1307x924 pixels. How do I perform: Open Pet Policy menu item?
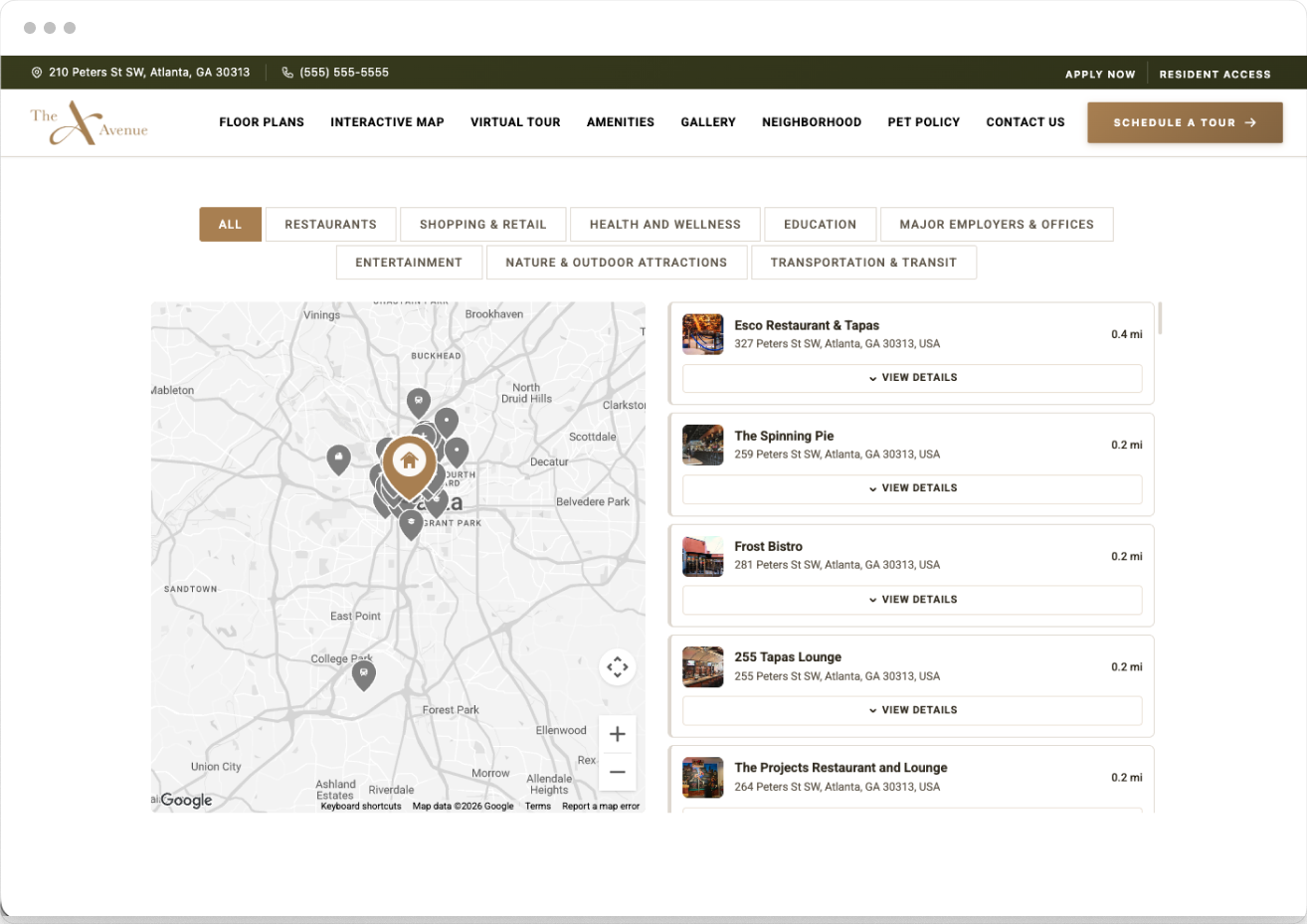tap(924, 122)
